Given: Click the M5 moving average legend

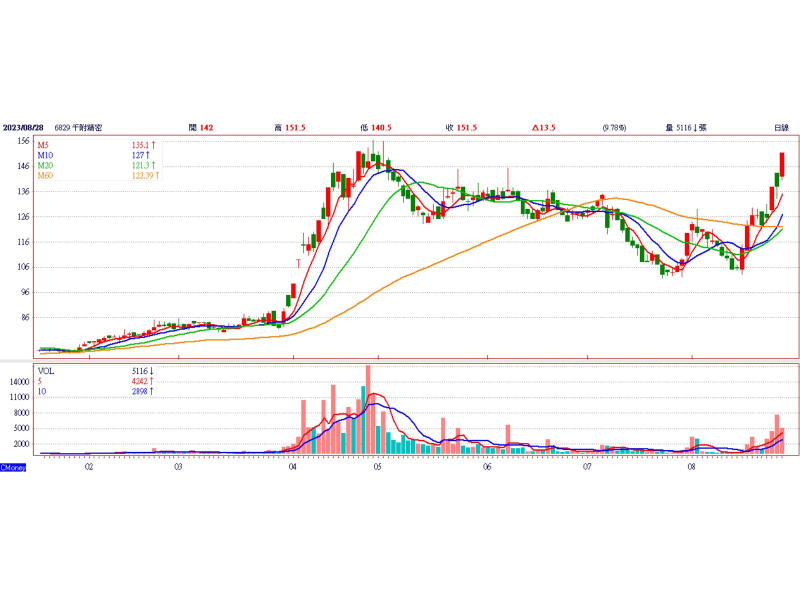Looking at the screenshot, I should coord(43,145).
